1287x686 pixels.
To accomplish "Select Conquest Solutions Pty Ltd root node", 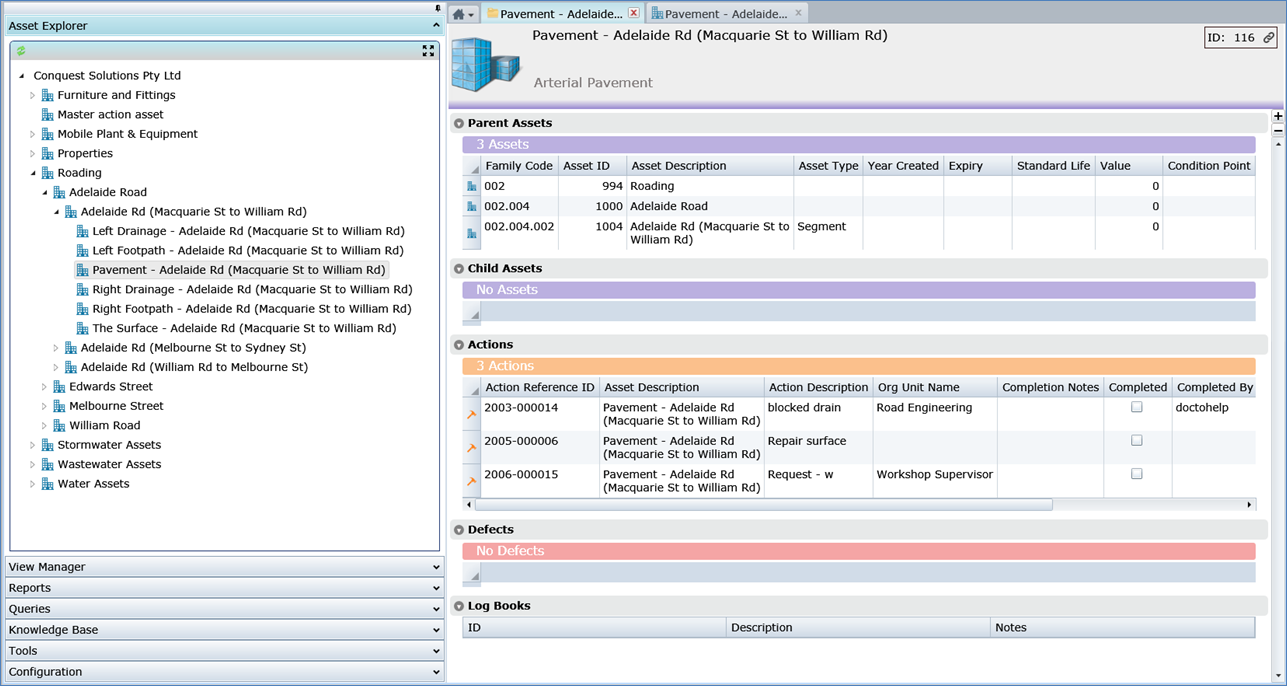I will pyautogui.click(x=107, y=76).
